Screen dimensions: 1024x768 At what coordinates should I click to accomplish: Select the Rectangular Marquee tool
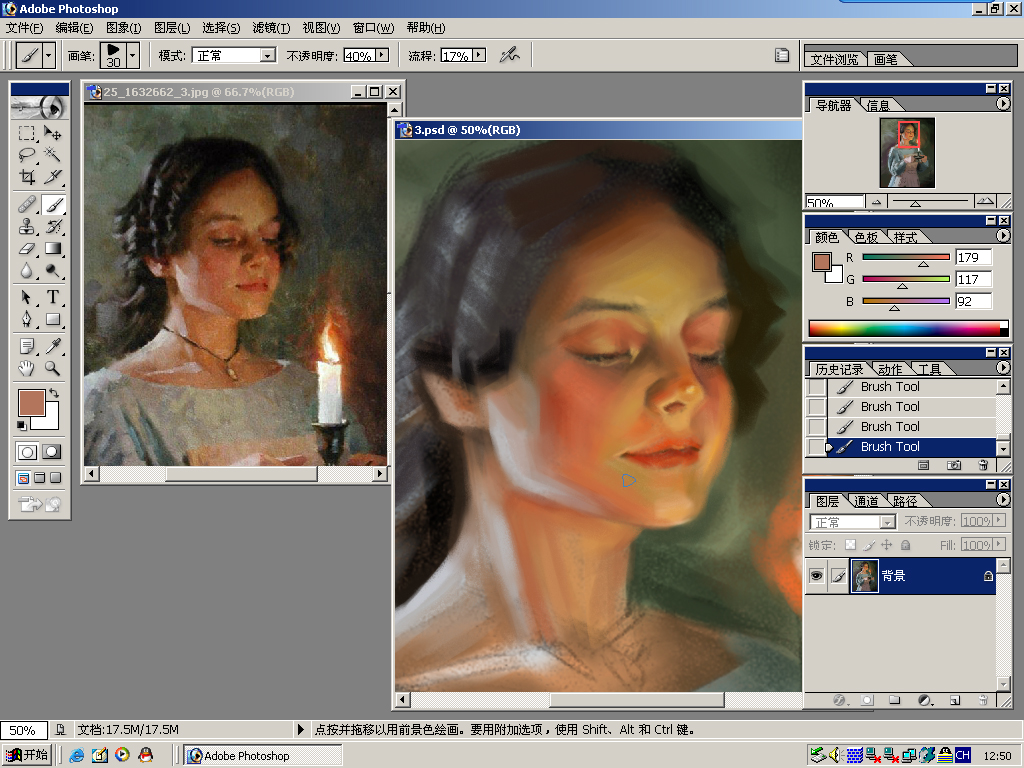(x=27, y=134)
